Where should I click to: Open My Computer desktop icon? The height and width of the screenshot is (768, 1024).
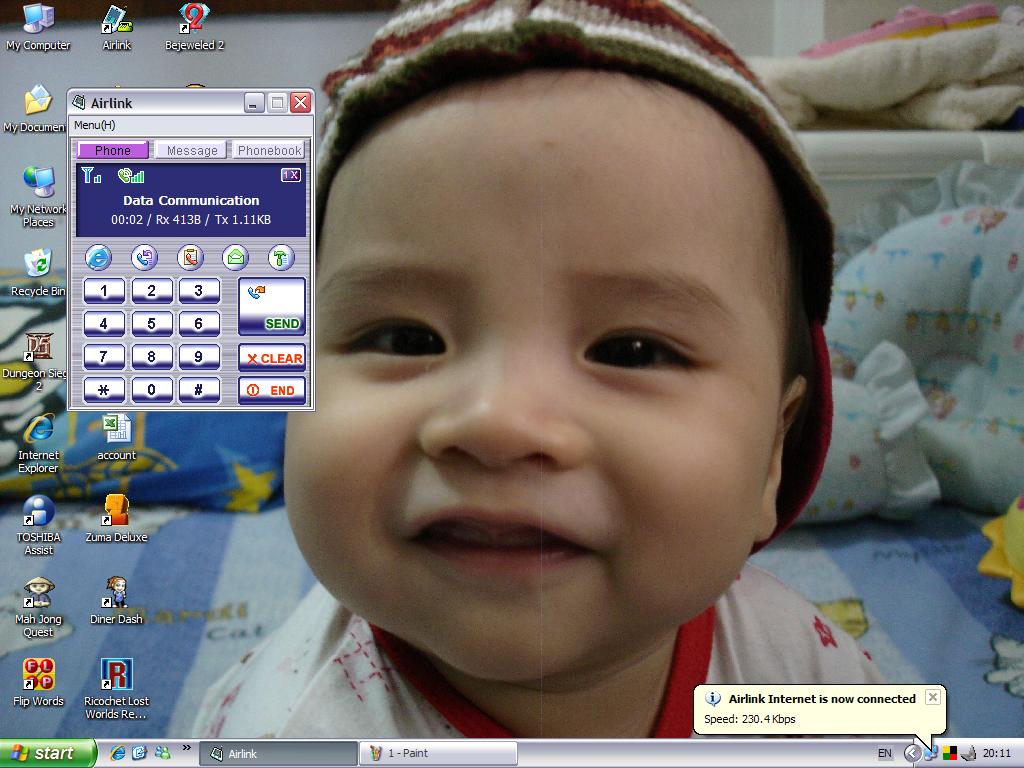[38, 27]
